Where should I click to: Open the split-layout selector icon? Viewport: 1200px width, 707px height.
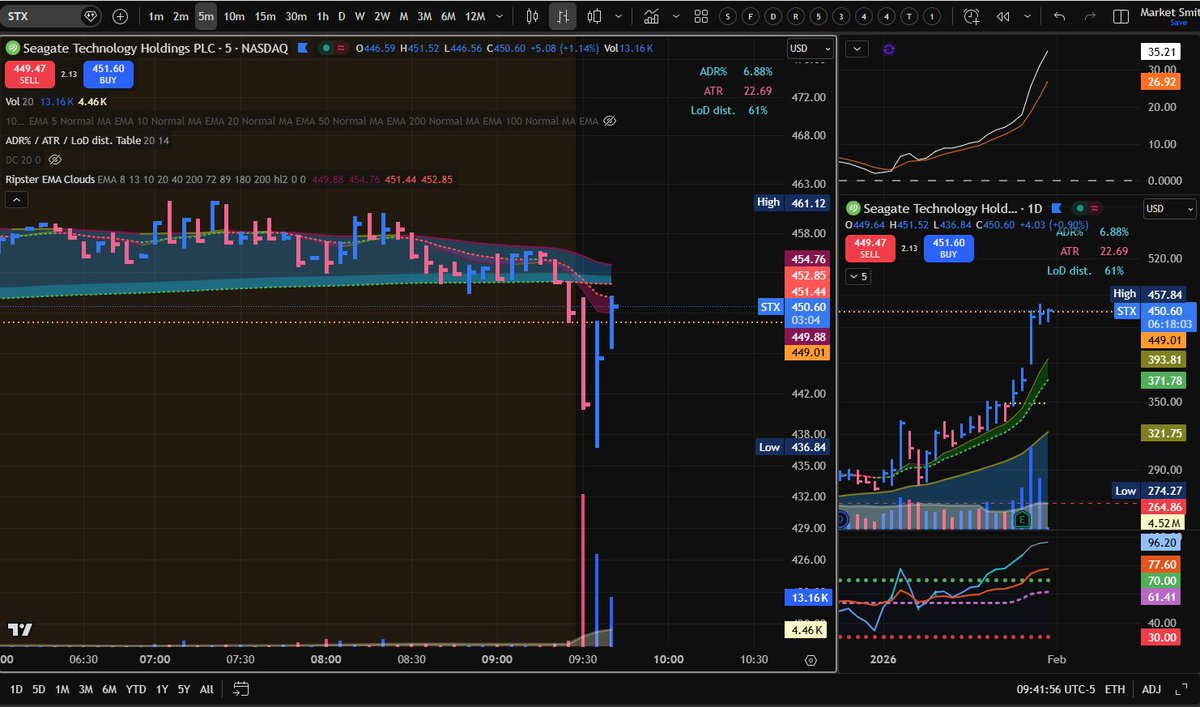(x=1123, y=16)
